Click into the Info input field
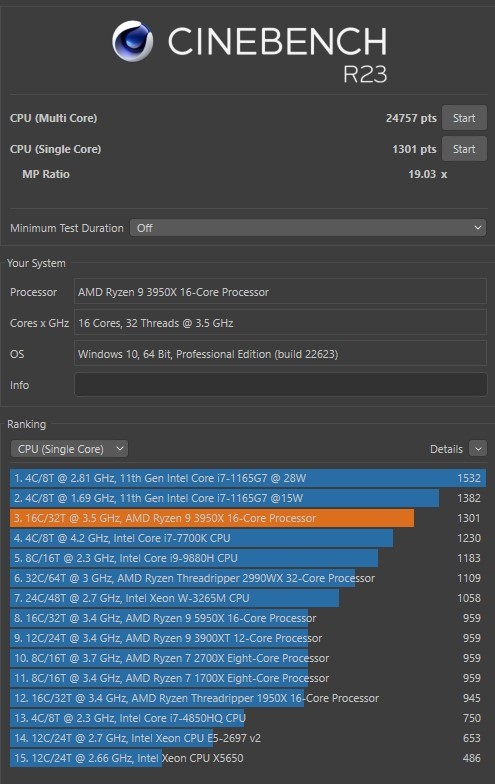 pos(280,384)
